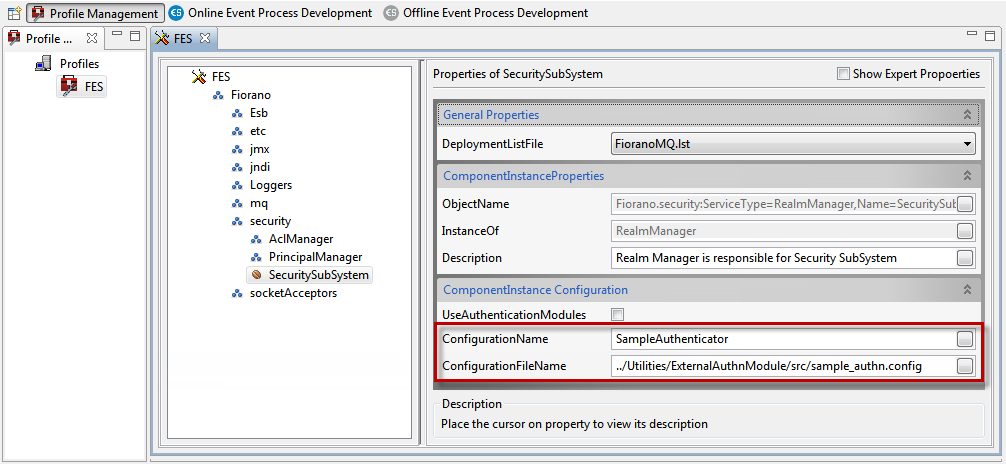Select the mq node icon
The height and width of the screenshot is (464, 1006).
click(237, 203)
